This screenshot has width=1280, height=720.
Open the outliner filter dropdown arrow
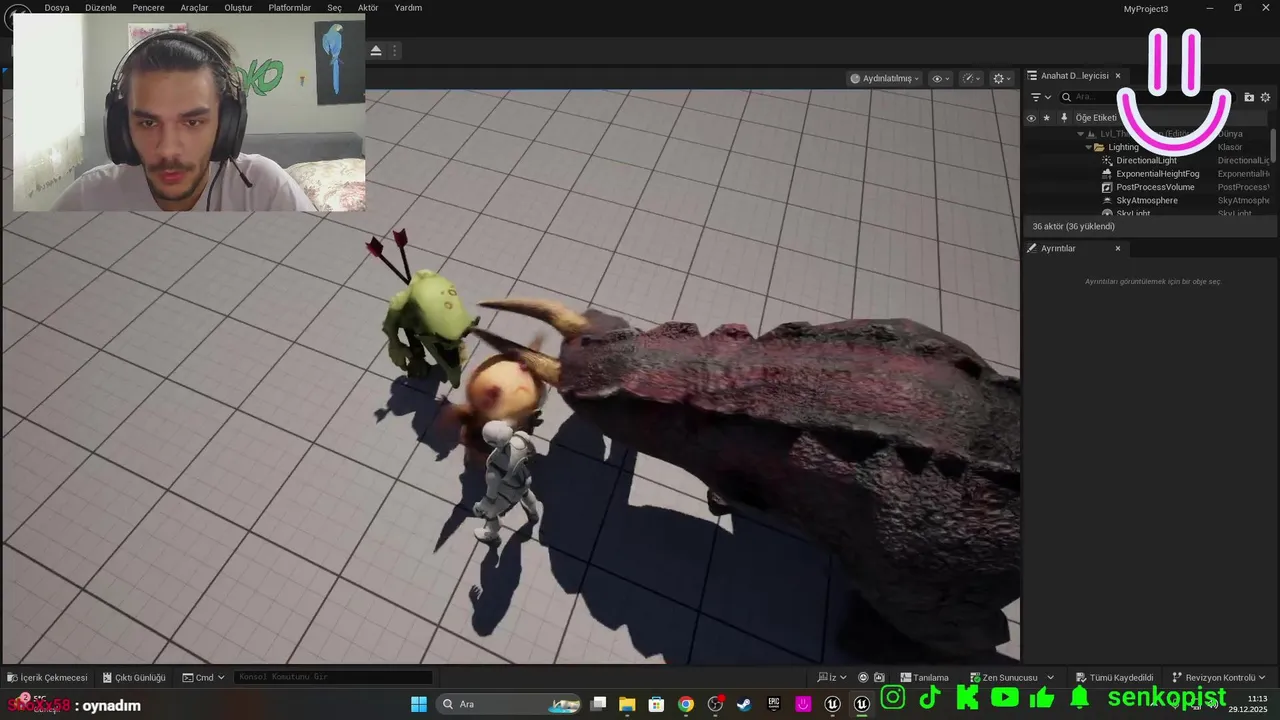tap(1048, 97)
